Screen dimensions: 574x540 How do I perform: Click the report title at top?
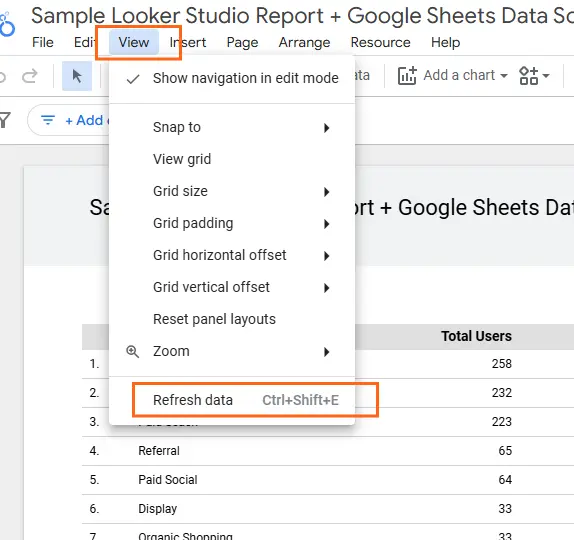[302, 15]
